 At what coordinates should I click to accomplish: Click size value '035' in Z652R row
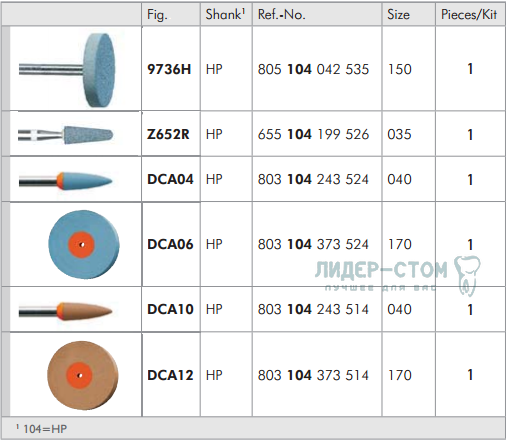click(399, 134)
